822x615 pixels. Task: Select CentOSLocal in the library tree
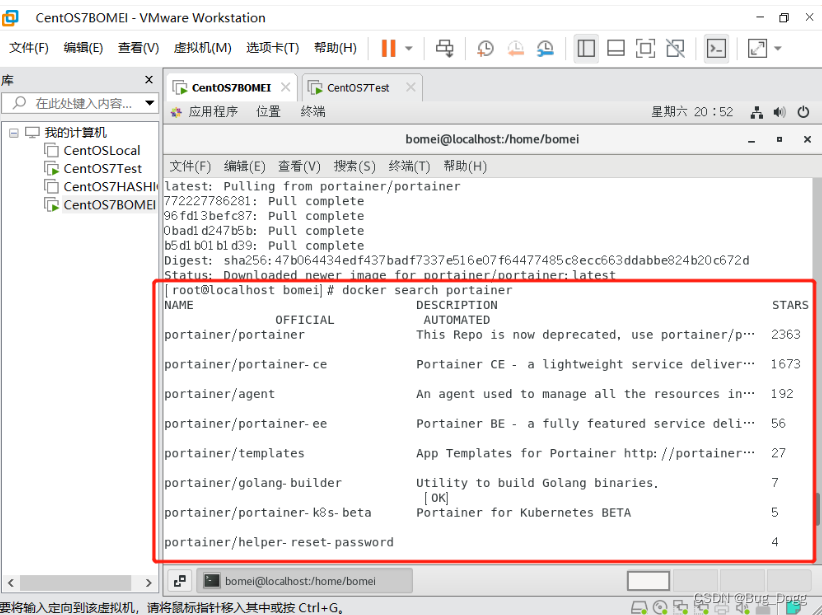[x=102, y=150]
